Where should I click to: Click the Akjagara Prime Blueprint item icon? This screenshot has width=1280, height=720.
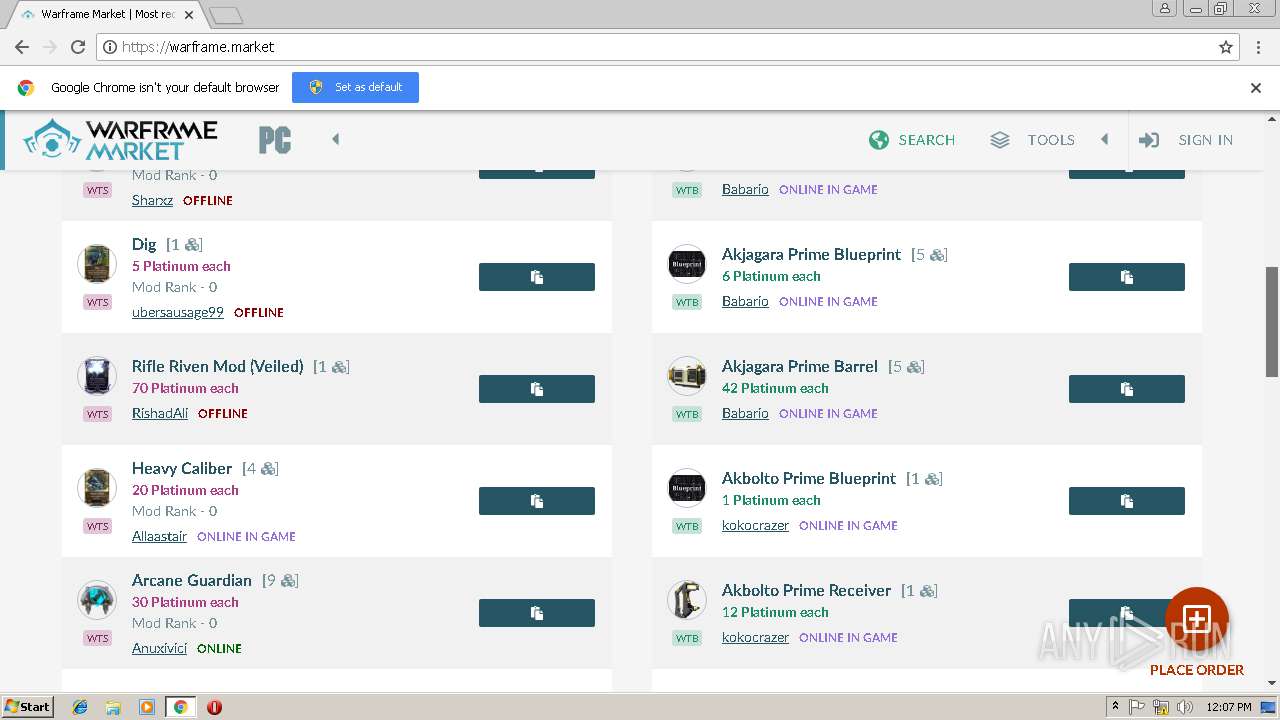(687, 264)
